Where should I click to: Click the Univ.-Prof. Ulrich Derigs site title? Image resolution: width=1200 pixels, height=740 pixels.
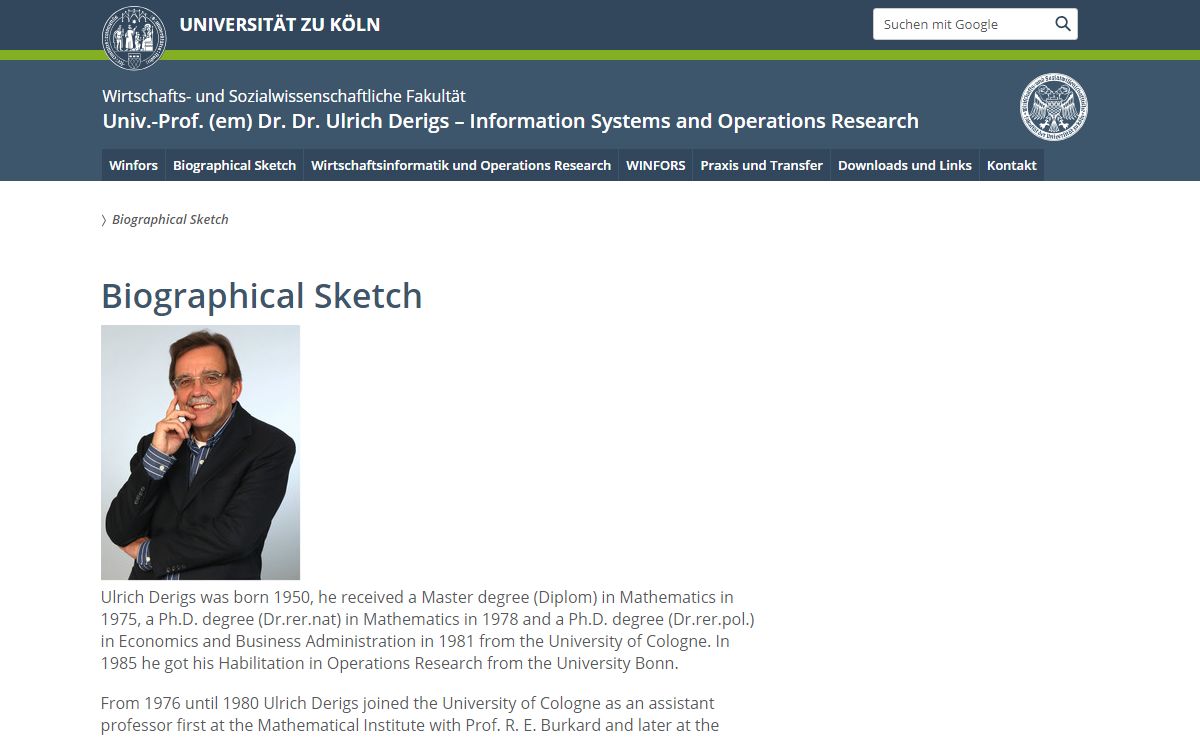(x=510, y=121)
